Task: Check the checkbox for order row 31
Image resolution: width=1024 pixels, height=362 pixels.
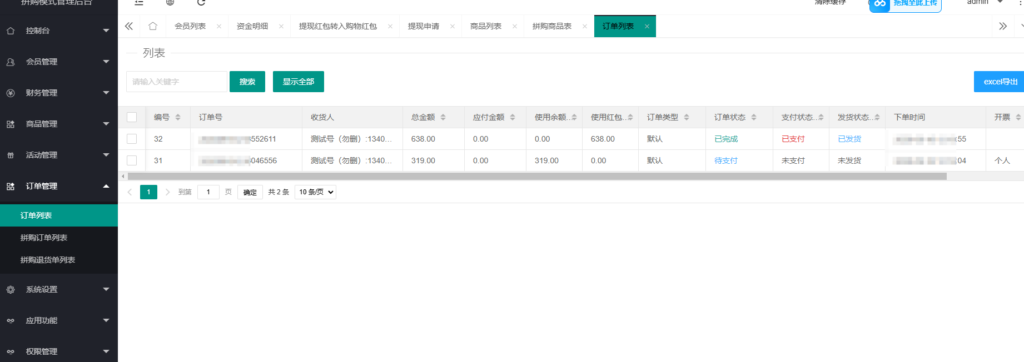Action: pos(132,161)
